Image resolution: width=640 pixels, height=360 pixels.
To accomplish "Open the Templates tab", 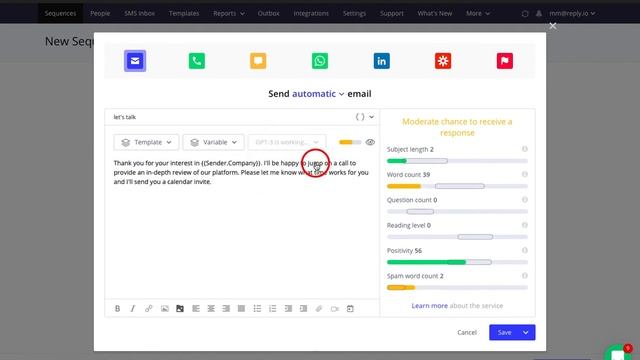I will [184, 13].
